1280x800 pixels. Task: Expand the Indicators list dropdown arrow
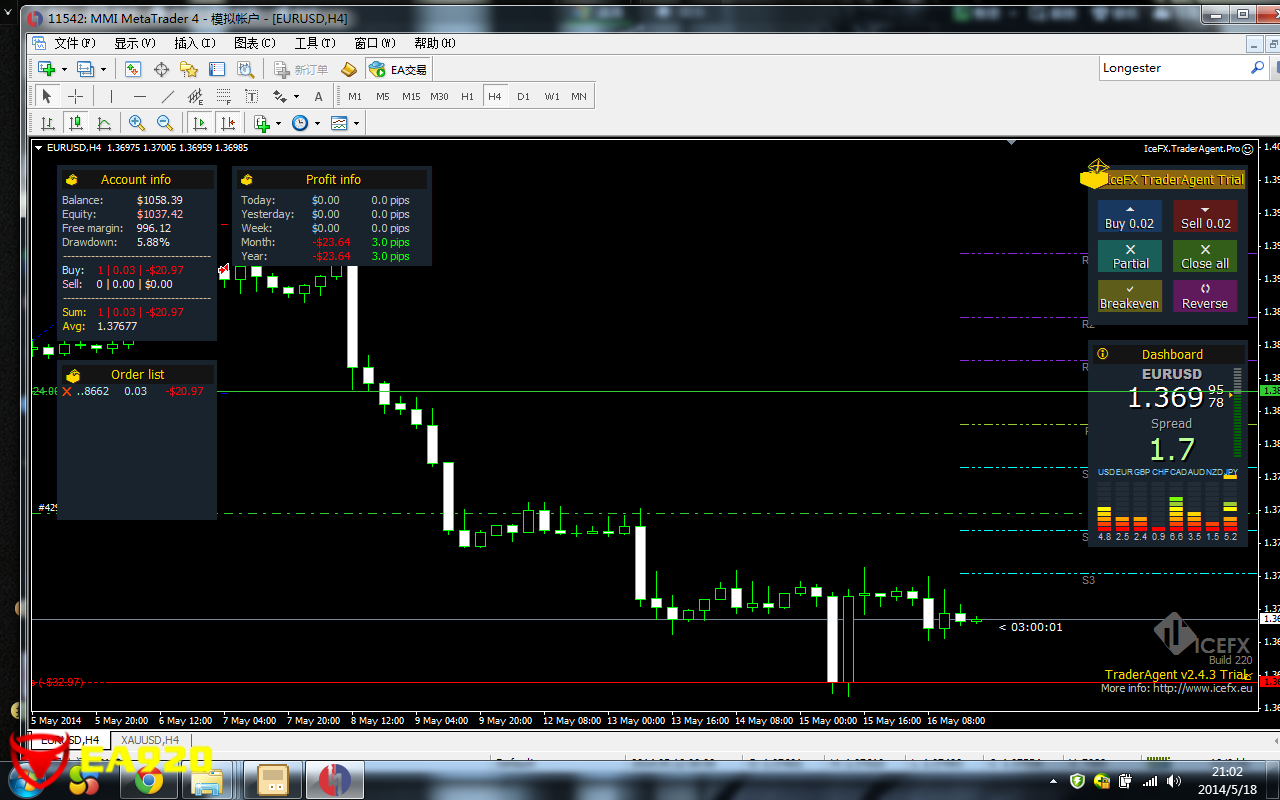pos(278,123)
